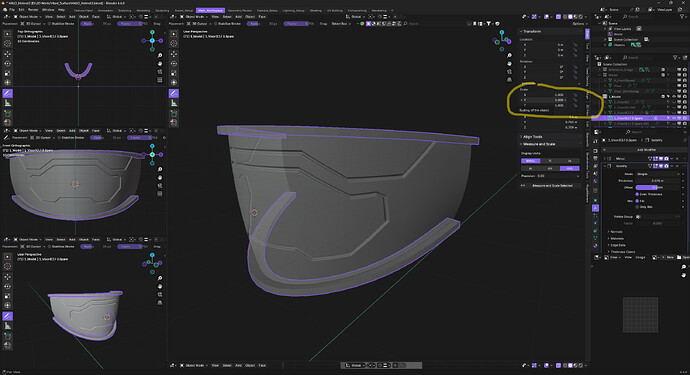Screen dimensions: 690x375
Task: Enable the Only Rim checkbox
Action: click(637, 207)
